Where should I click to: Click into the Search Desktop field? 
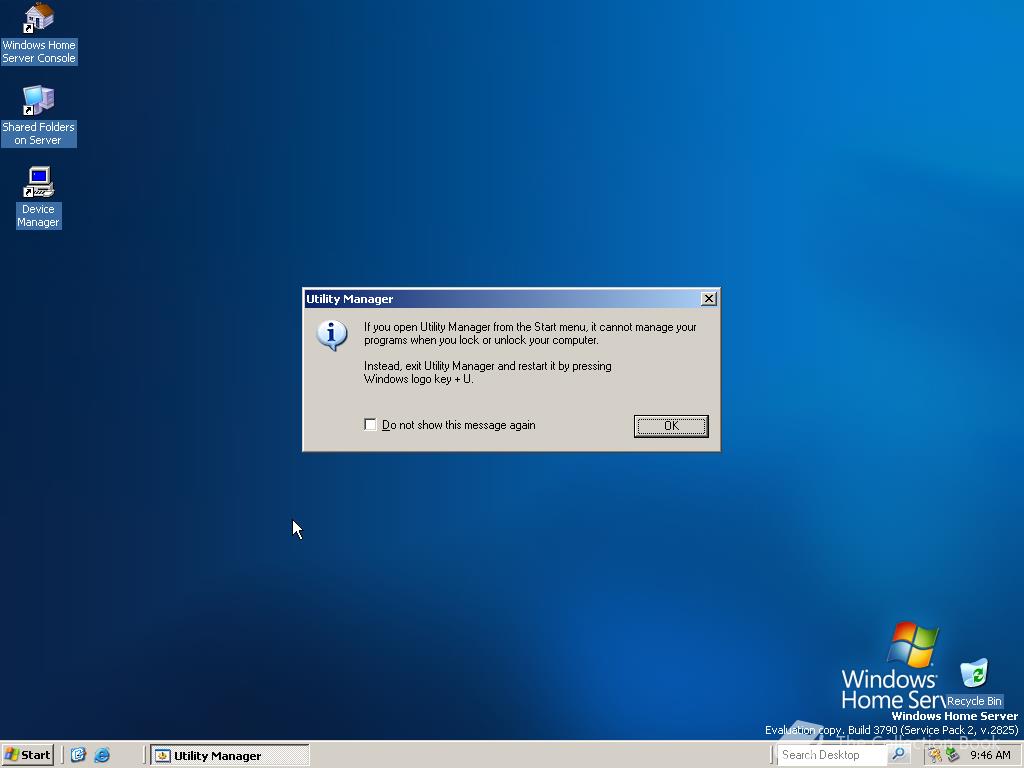(833, 755)
